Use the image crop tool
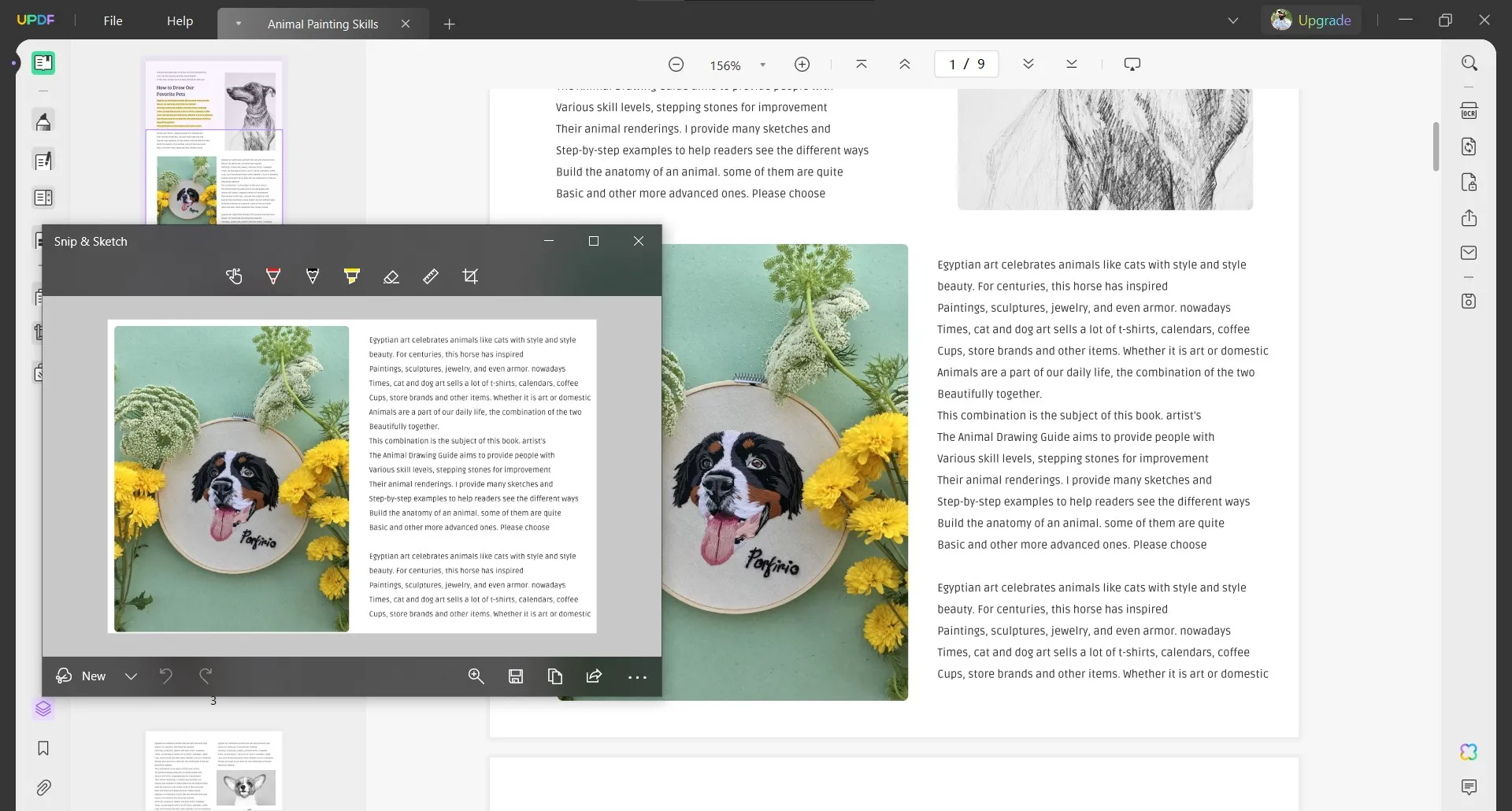This screenshot has height=811, width=1512. click(470, 276)
